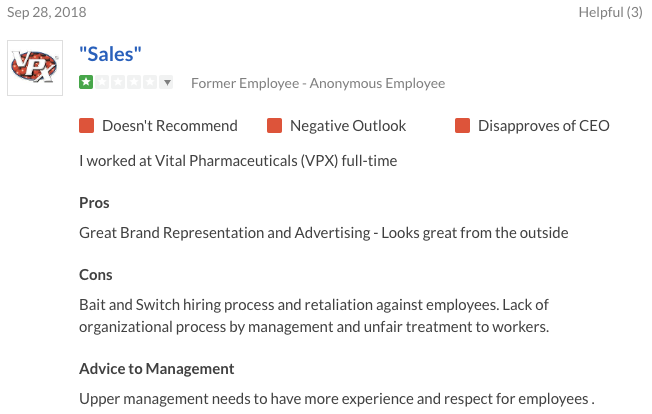The image size is (652, 414).
Task: Click Former Employee - Anonymous Employee text
Action: pyautogui.click(x=318, y=83)
